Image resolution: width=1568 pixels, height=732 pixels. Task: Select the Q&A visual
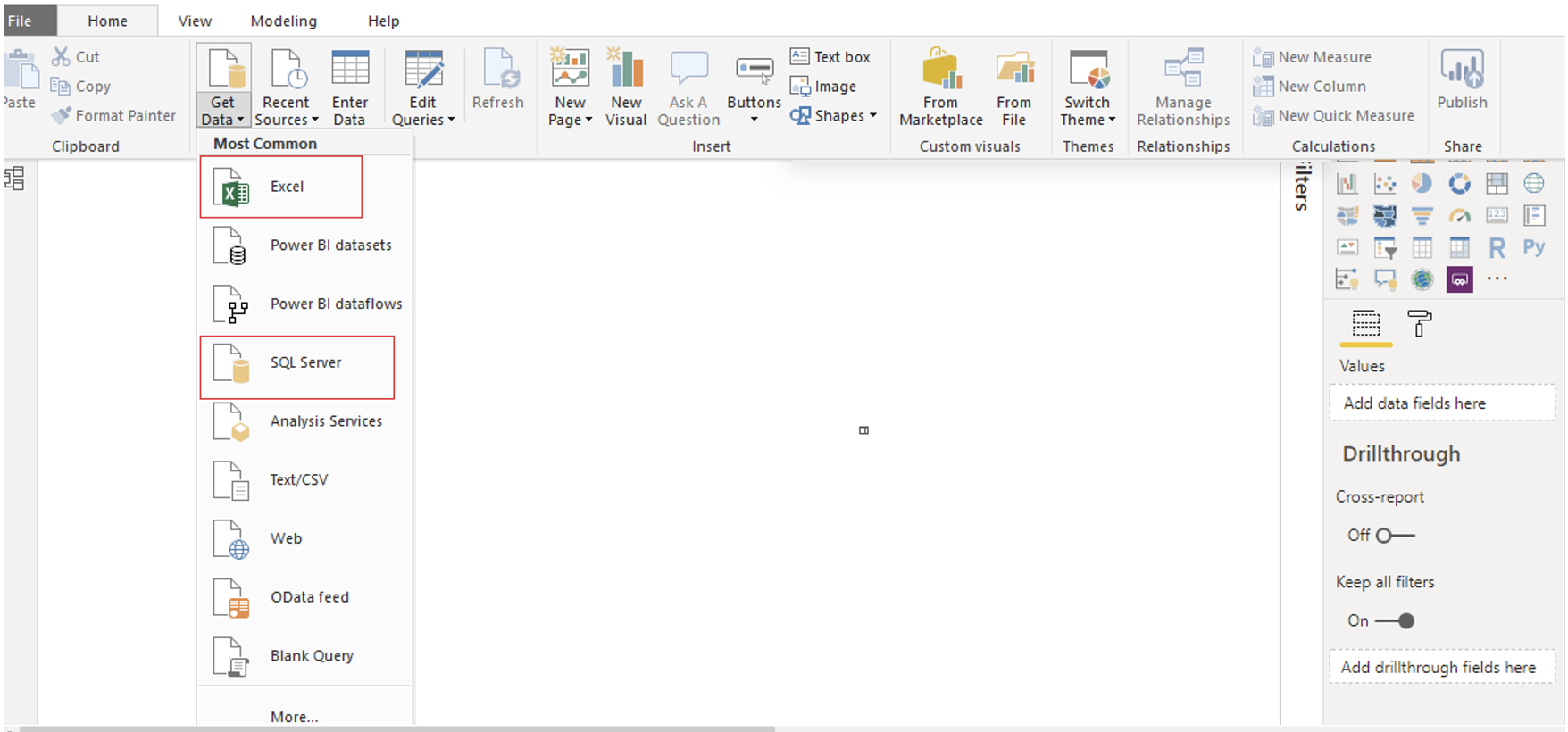click(1385, 279)
